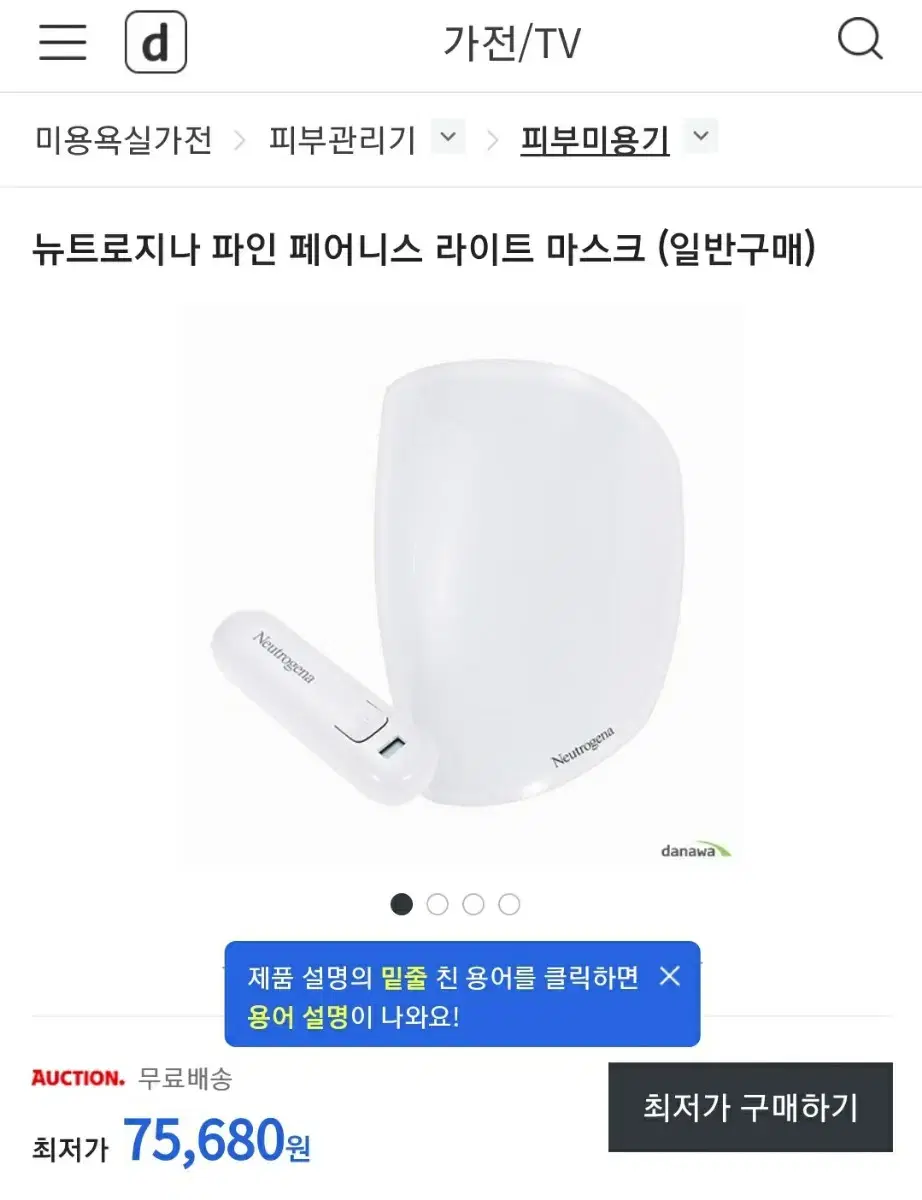Click the Auction seller logo
922x1200 pixels.
click(x=78, y=1078)
